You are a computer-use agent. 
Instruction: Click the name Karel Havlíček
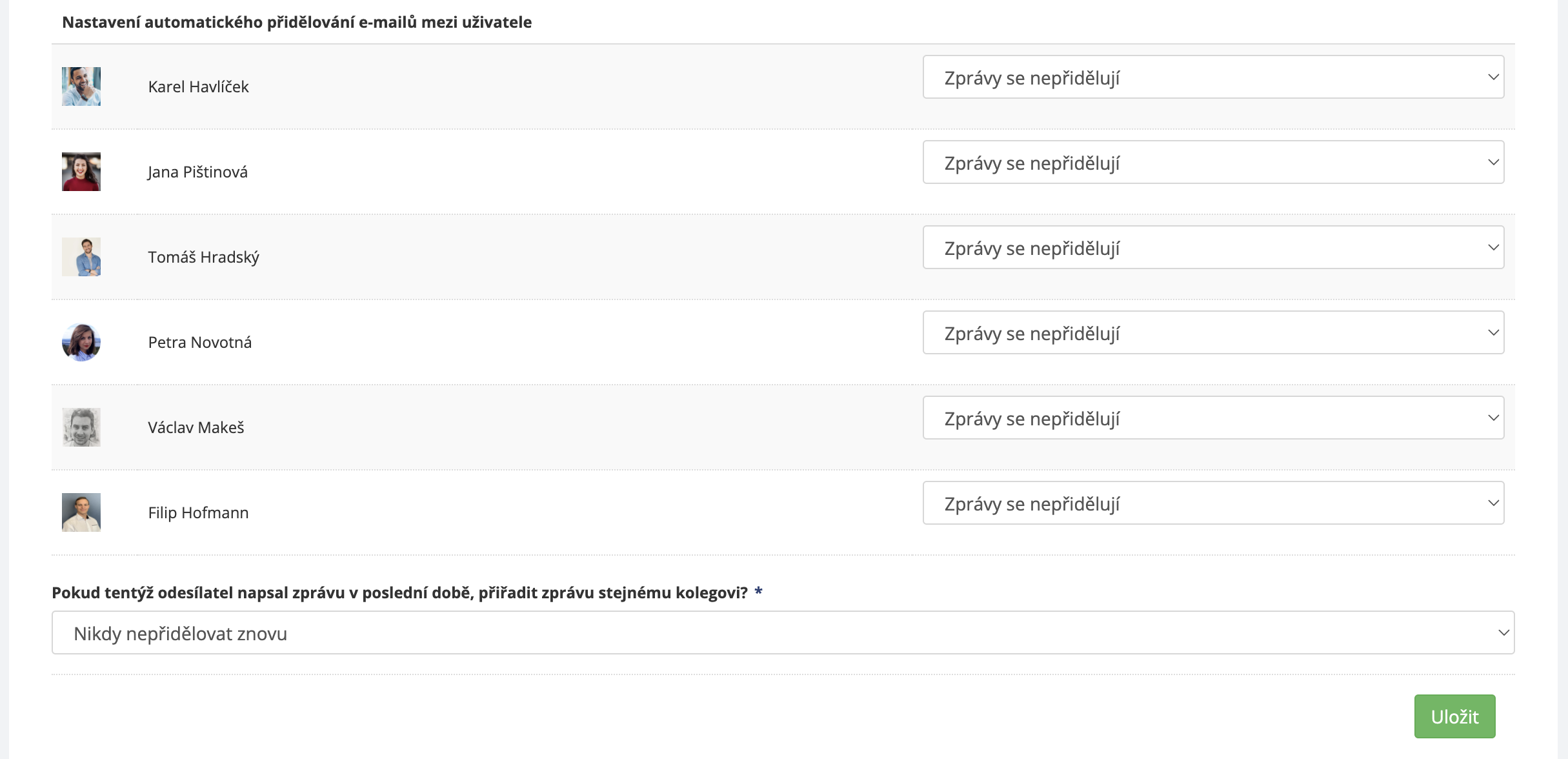[198, 86]
